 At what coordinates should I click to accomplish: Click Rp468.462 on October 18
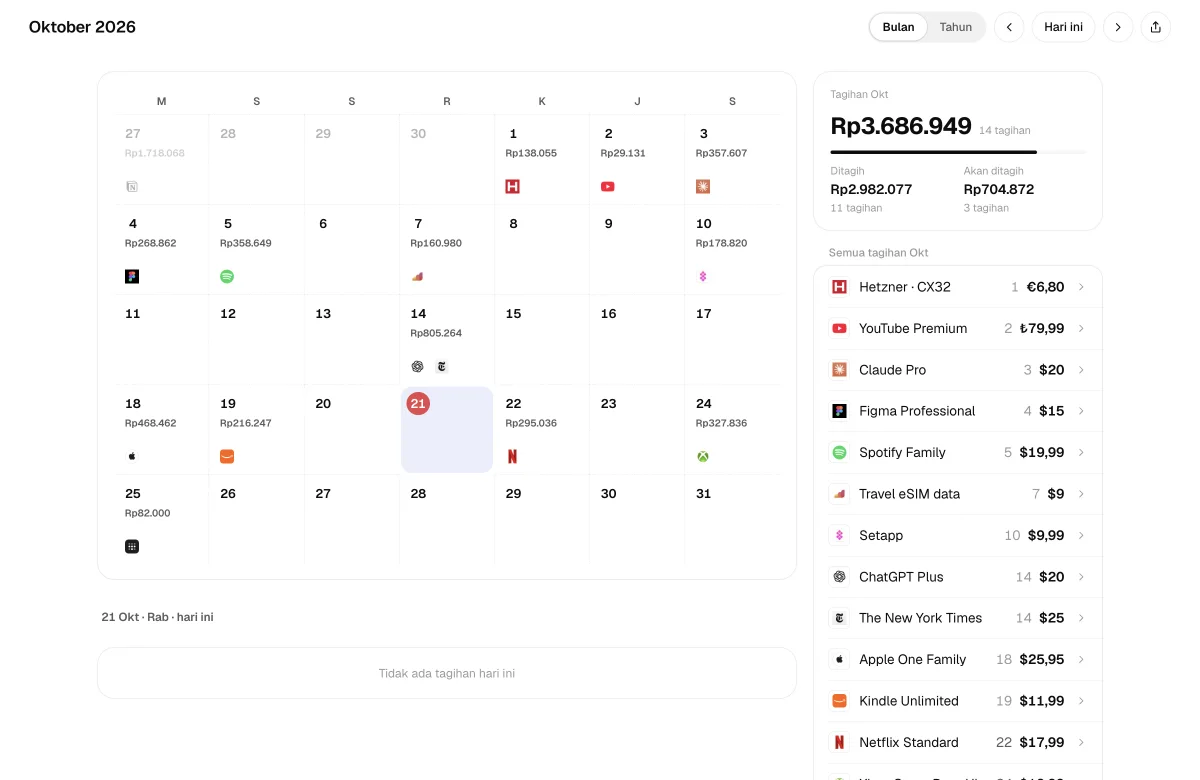click(x=151, y=423)
